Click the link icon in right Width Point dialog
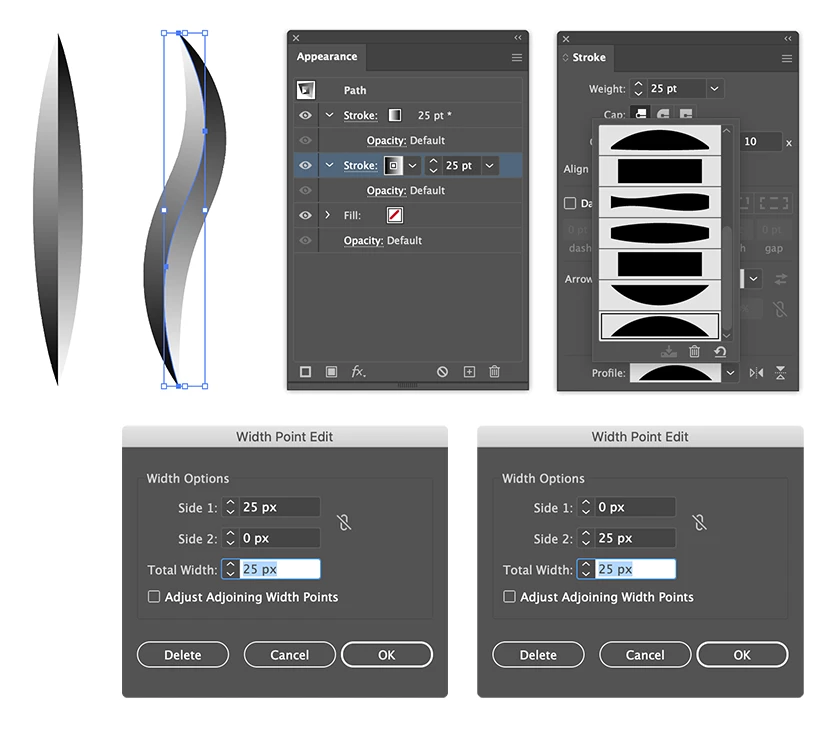 pyautogui.click(x=700, y=523)
